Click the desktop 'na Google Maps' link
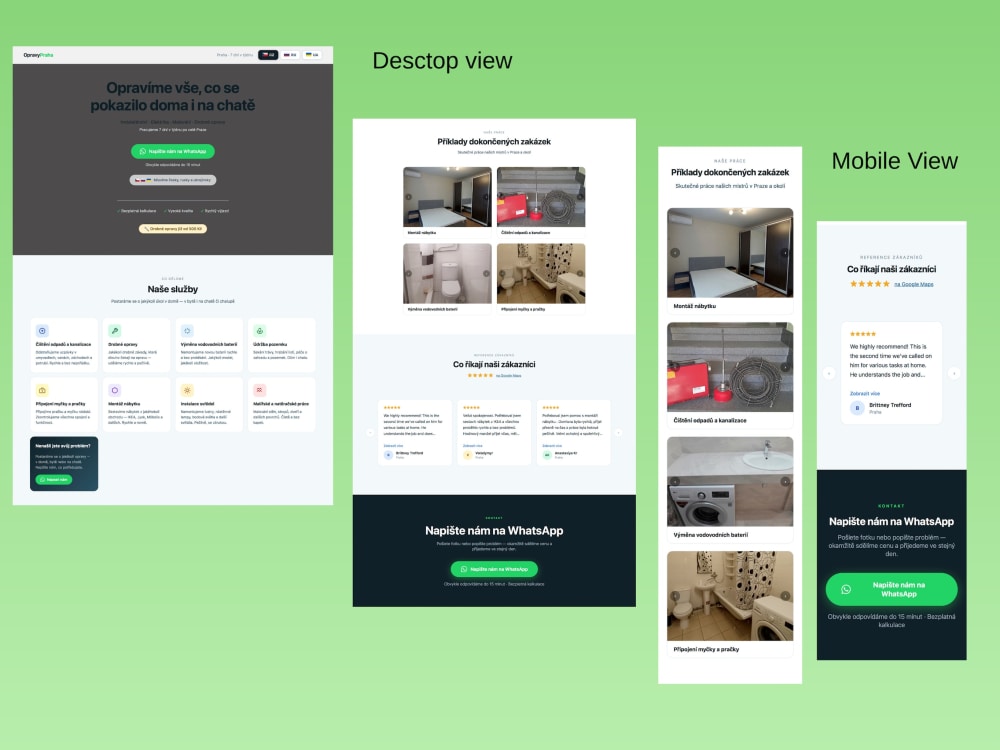 click(x=508, y=376)
